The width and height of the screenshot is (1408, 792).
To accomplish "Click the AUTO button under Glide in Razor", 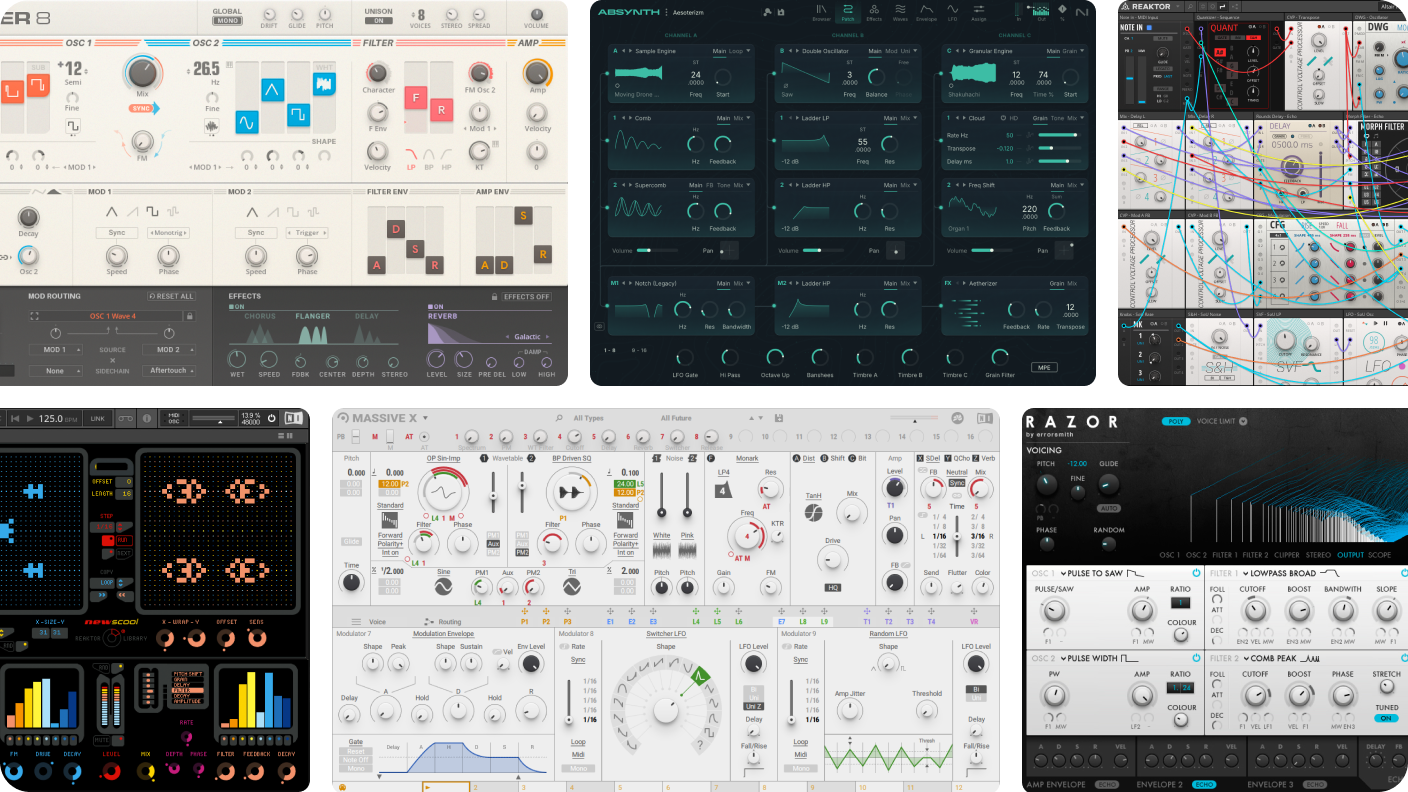I will coord(1109,508).
